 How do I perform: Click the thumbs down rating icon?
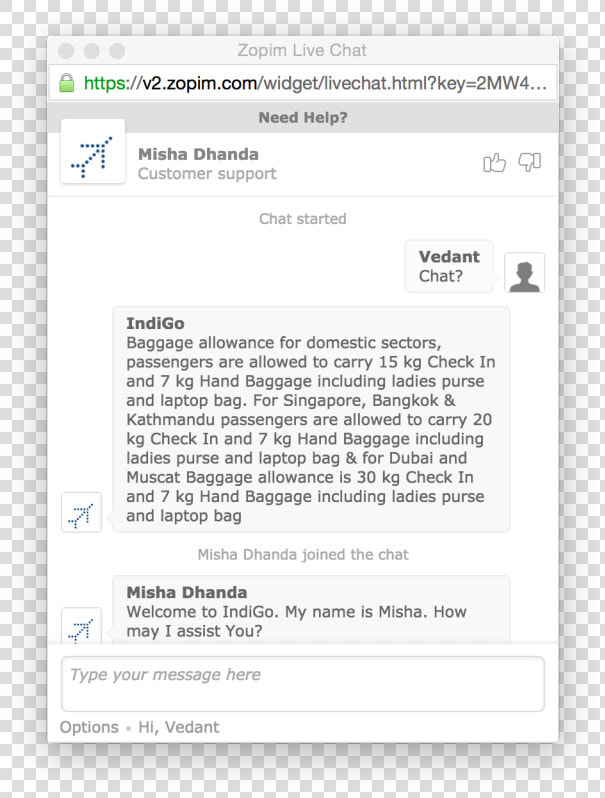pos(530,162)
